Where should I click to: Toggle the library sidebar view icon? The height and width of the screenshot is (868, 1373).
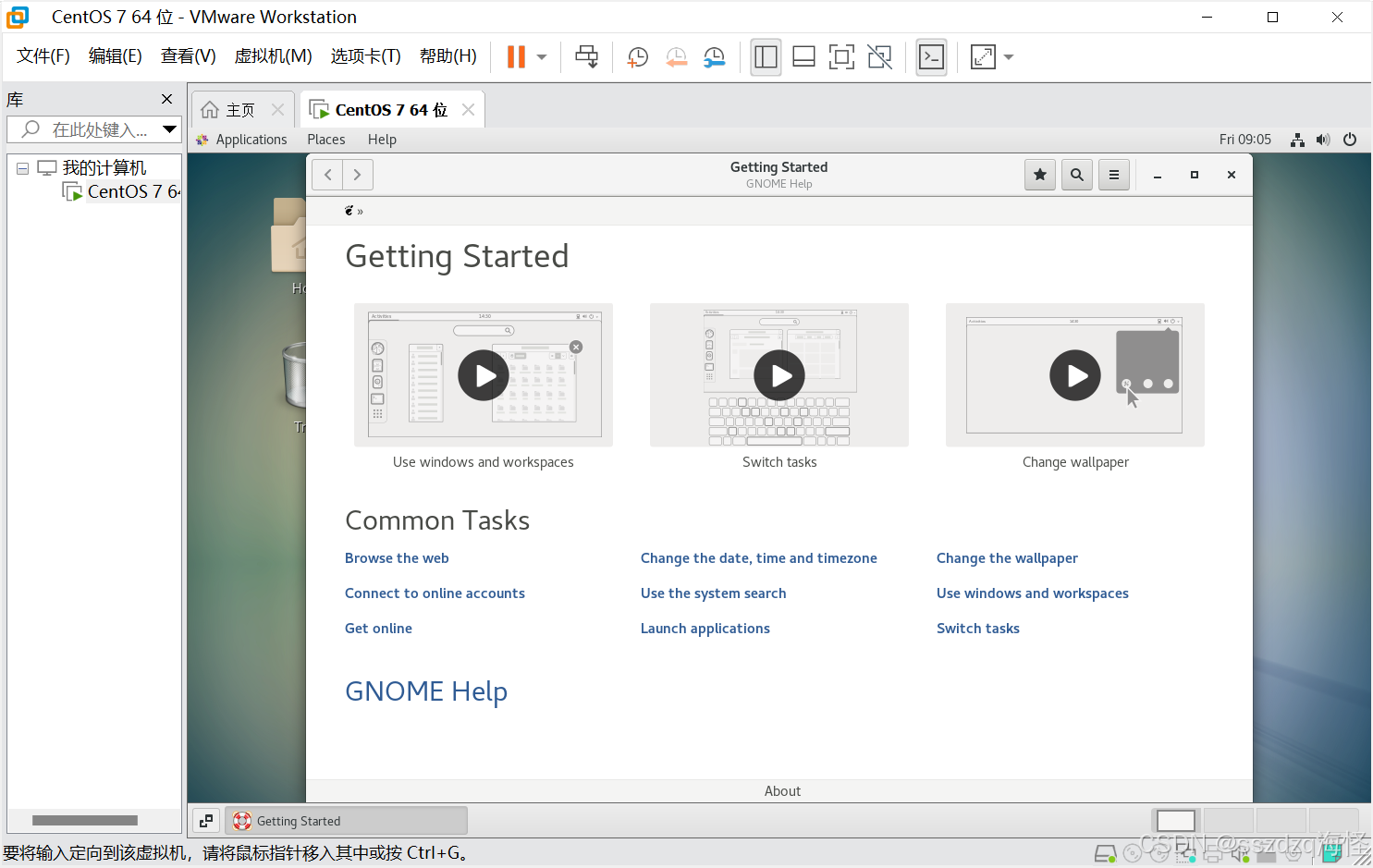click(766, 57)
